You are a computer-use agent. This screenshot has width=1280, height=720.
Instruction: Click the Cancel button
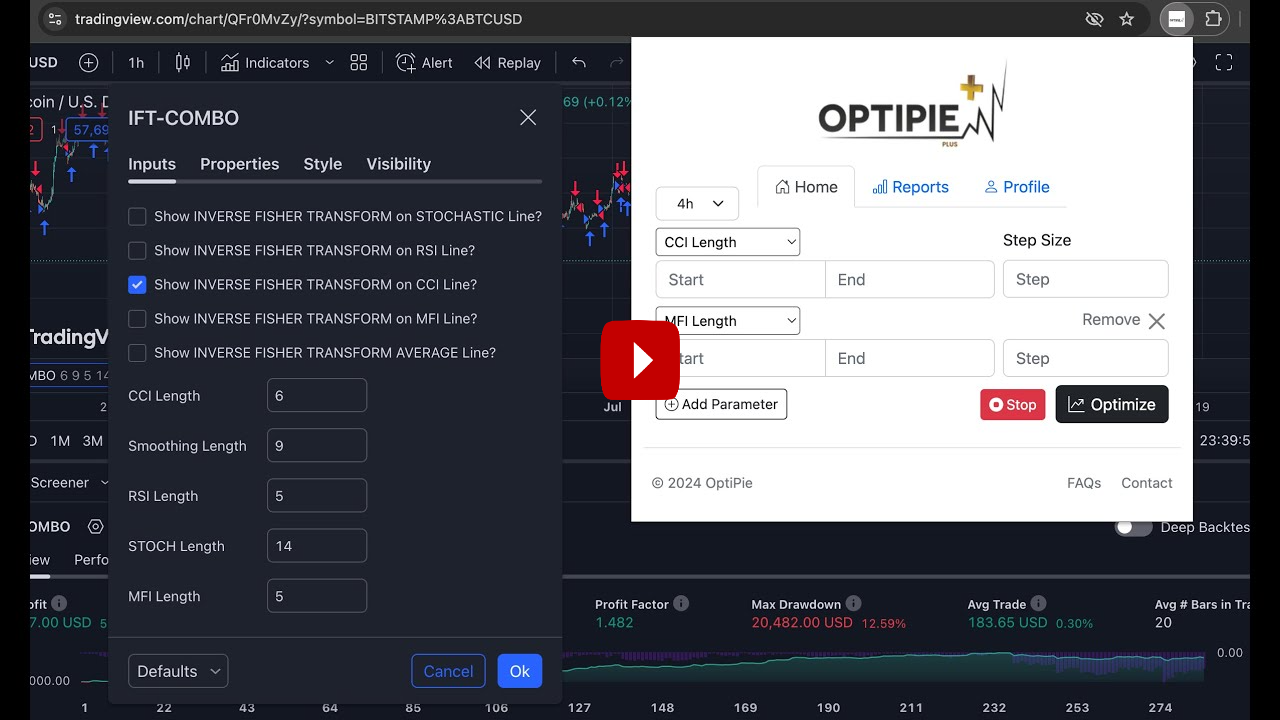click(448, 671)
